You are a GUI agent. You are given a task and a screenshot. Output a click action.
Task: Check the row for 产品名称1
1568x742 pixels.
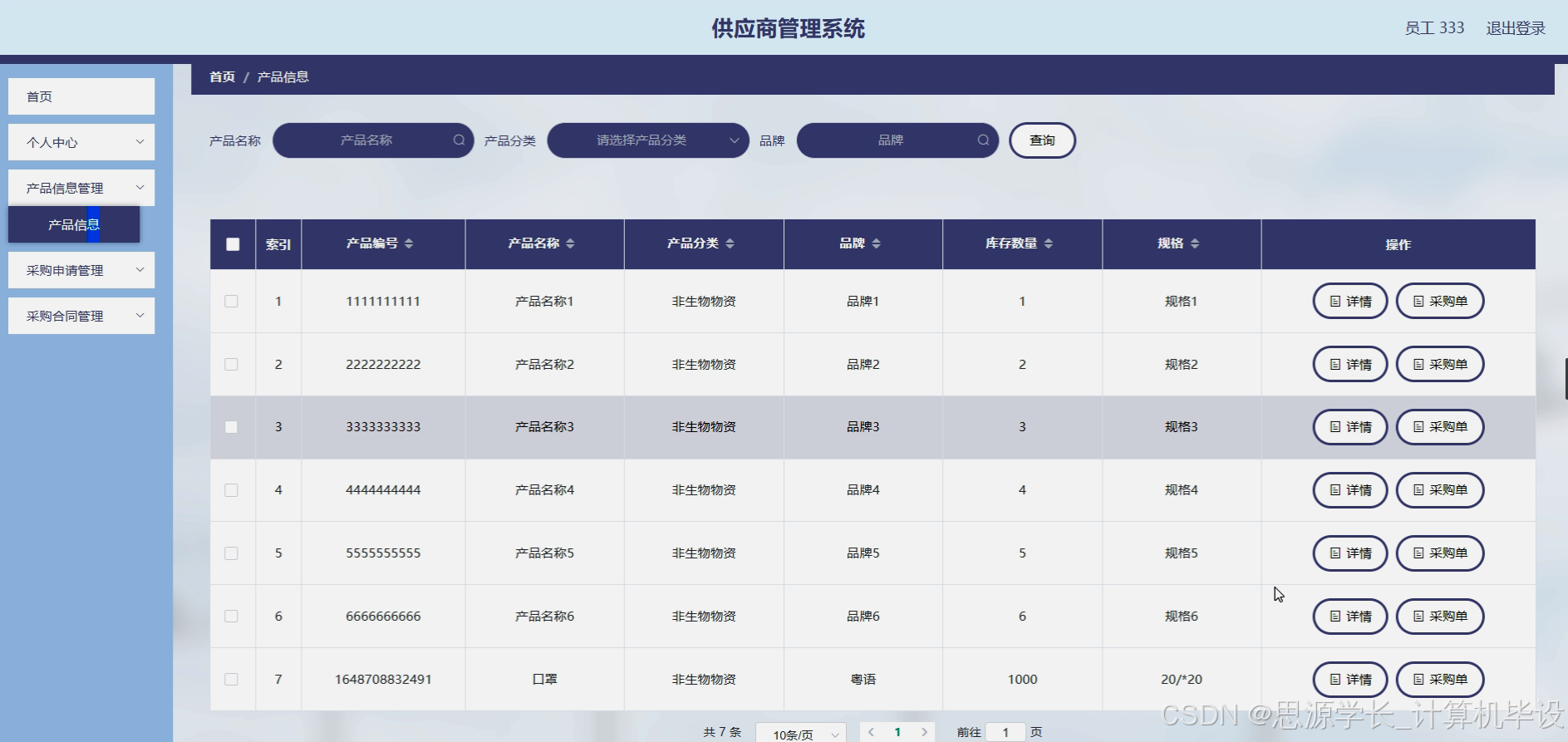(232, 302)
